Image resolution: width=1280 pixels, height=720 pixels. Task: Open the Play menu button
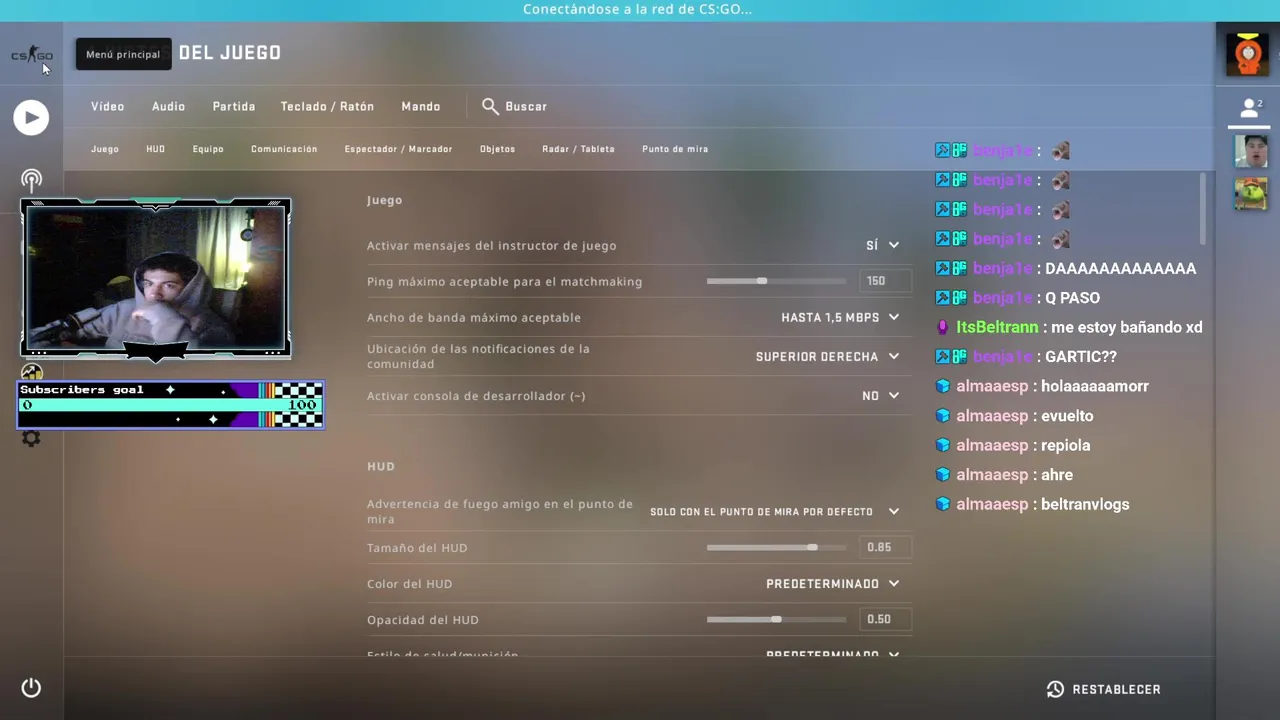pos(31,118)
